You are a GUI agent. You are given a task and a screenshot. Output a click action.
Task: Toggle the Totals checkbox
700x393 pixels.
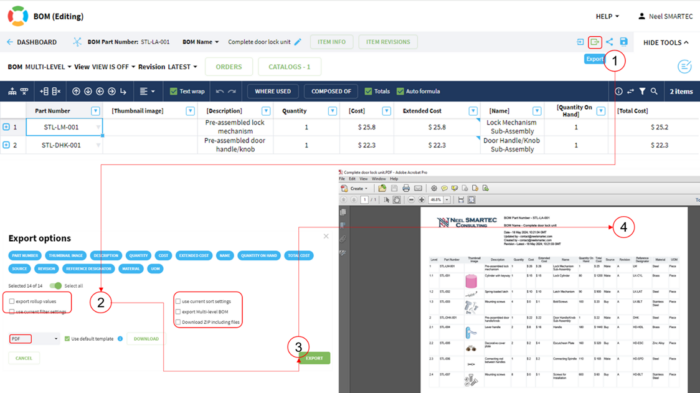(x=368, y=92)
